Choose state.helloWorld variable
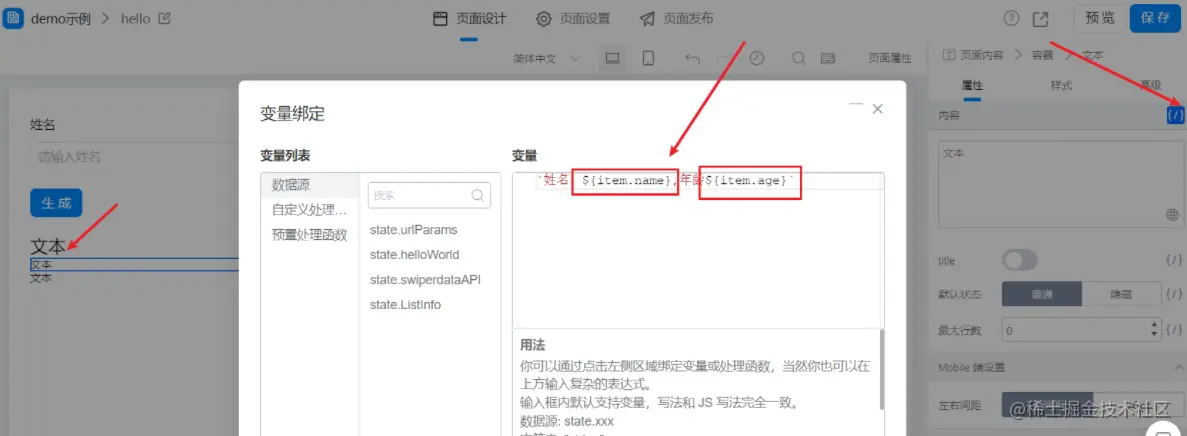The image size is (1187, 436). (414, 254)
